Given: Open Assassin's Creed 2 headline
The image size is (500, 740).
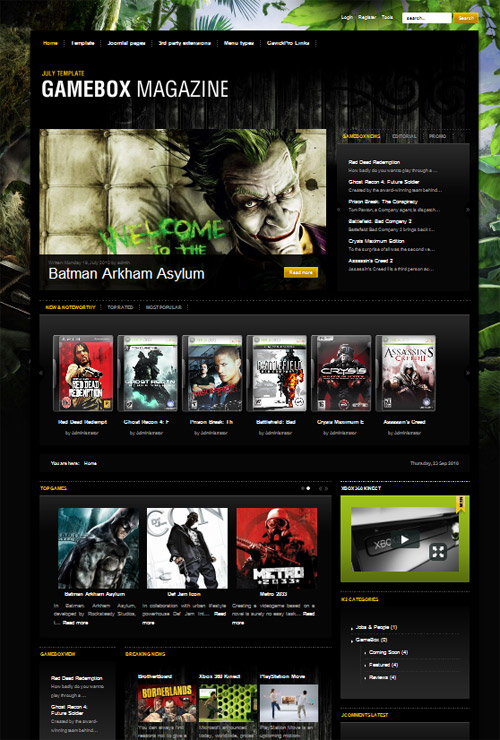Looking at the screenshot, I should (x=371, y=261).
